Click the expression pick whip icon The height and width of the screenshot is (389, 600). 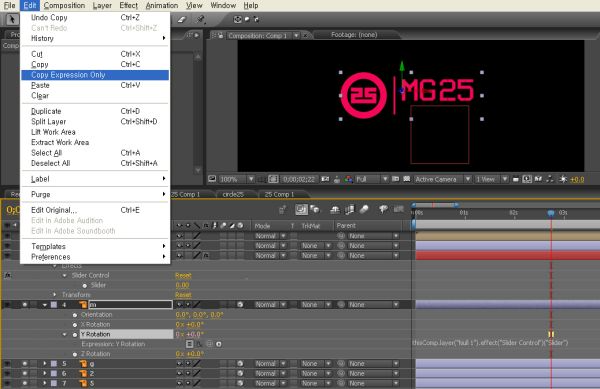(209, 344)
